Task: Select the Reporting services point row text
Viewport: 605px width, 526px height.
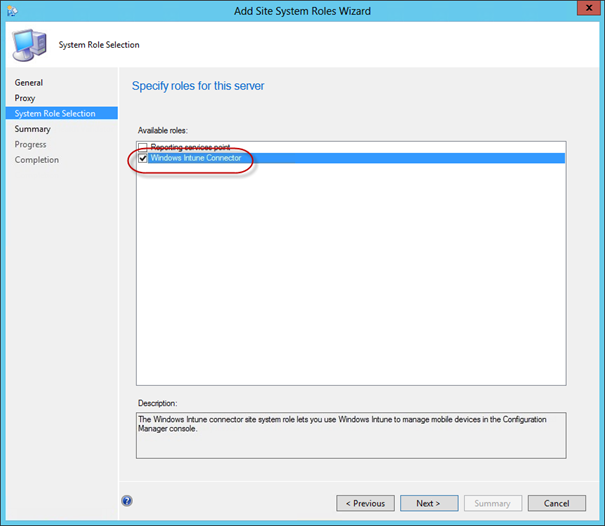Action: pyautogui.click(x=190, y=147)
